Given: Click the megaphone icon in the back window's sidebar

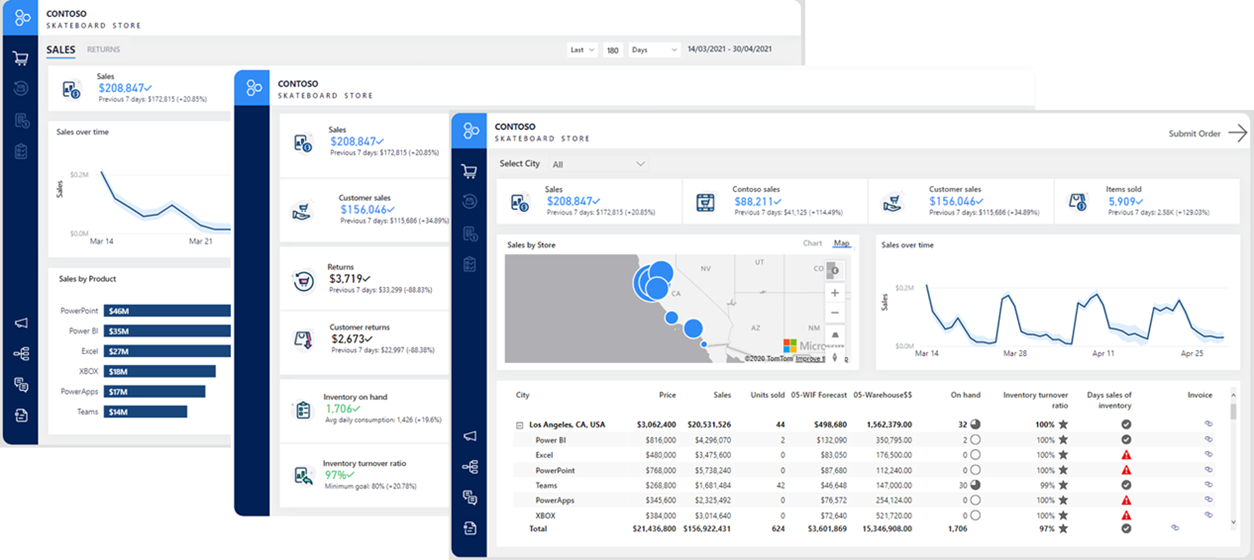Looking at the screenshot, I should tap(21, 323).
